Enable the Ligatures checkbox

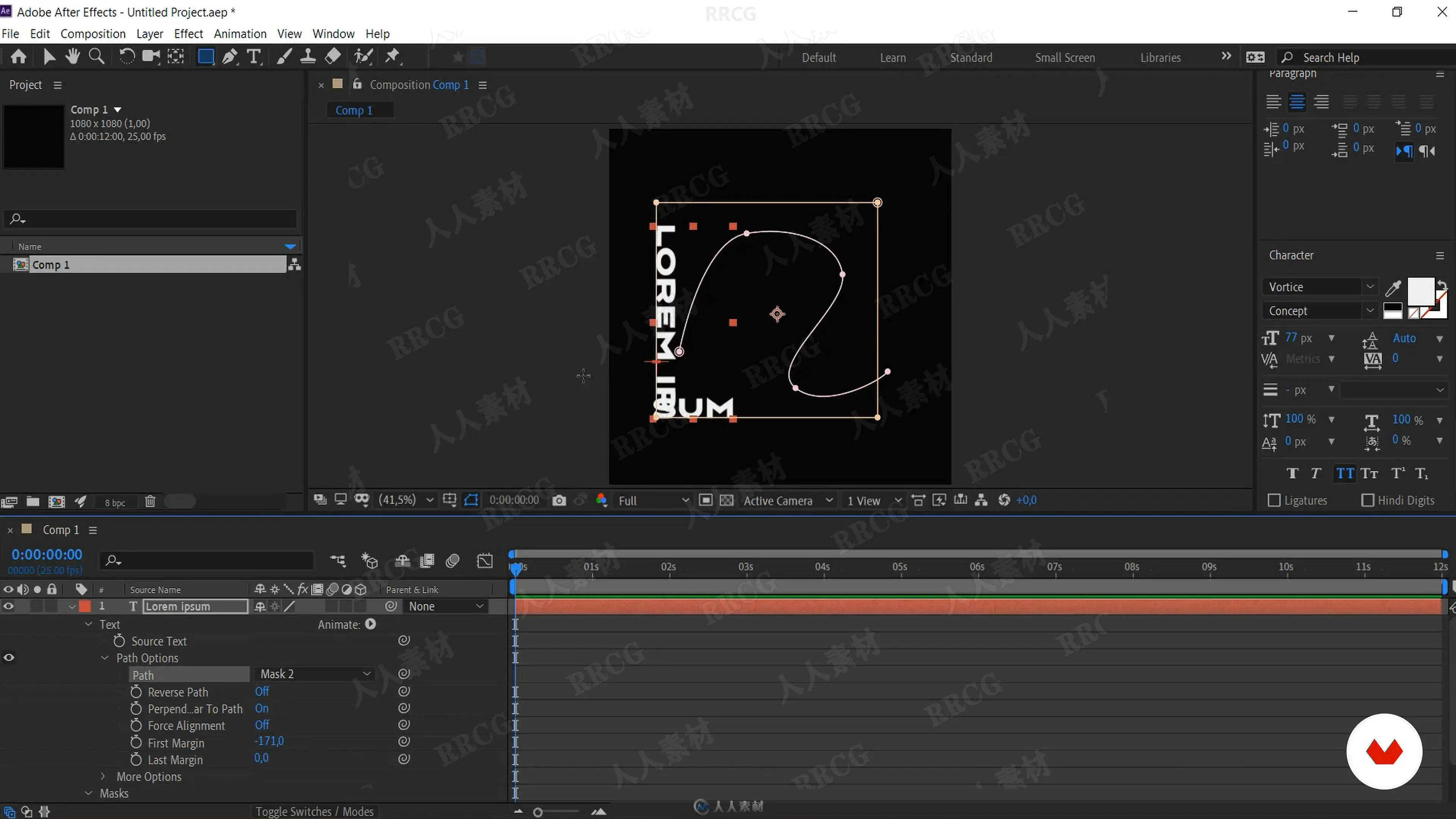[1274, 500]
